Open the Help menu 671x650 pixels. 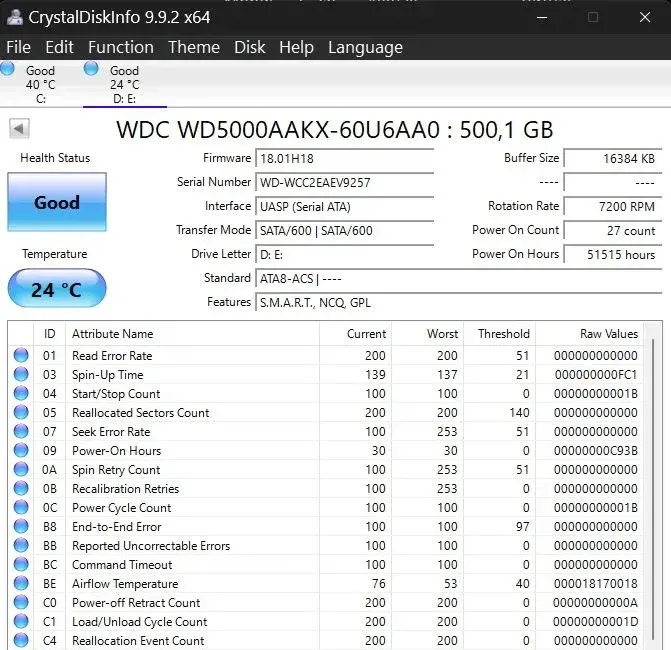tap(296, 47)
